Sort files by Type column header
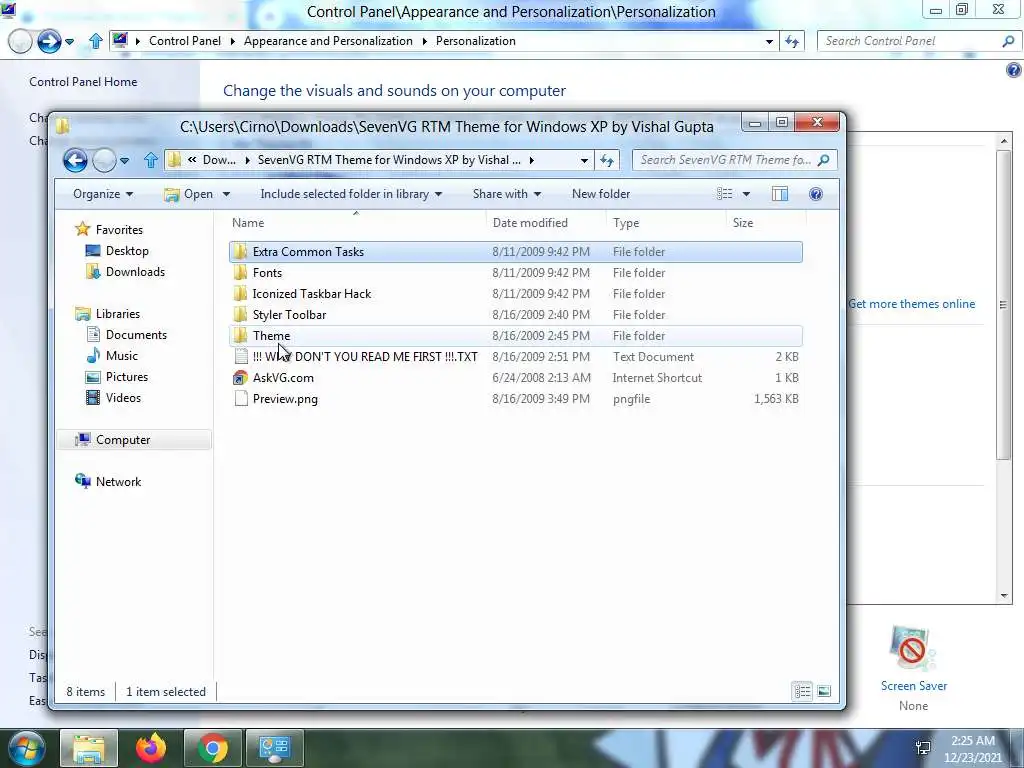1024x768 pixels. point(665,223)
